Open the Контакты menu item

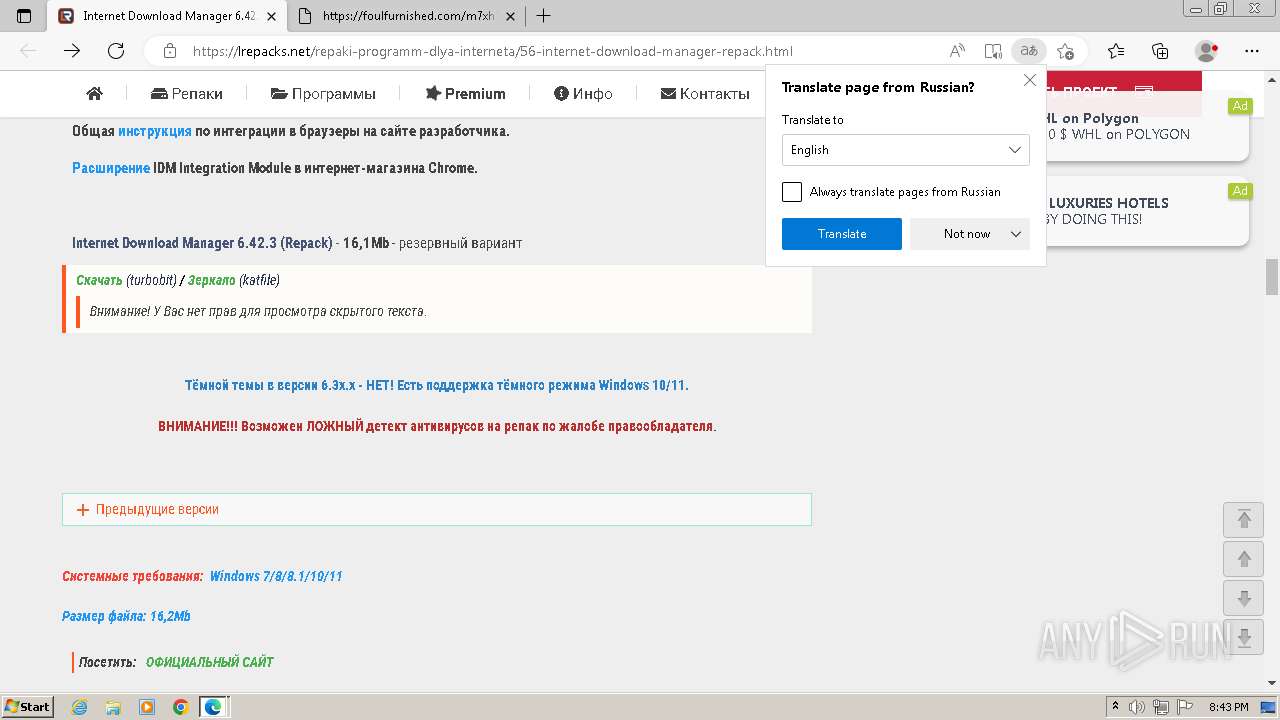coord(705,94)
